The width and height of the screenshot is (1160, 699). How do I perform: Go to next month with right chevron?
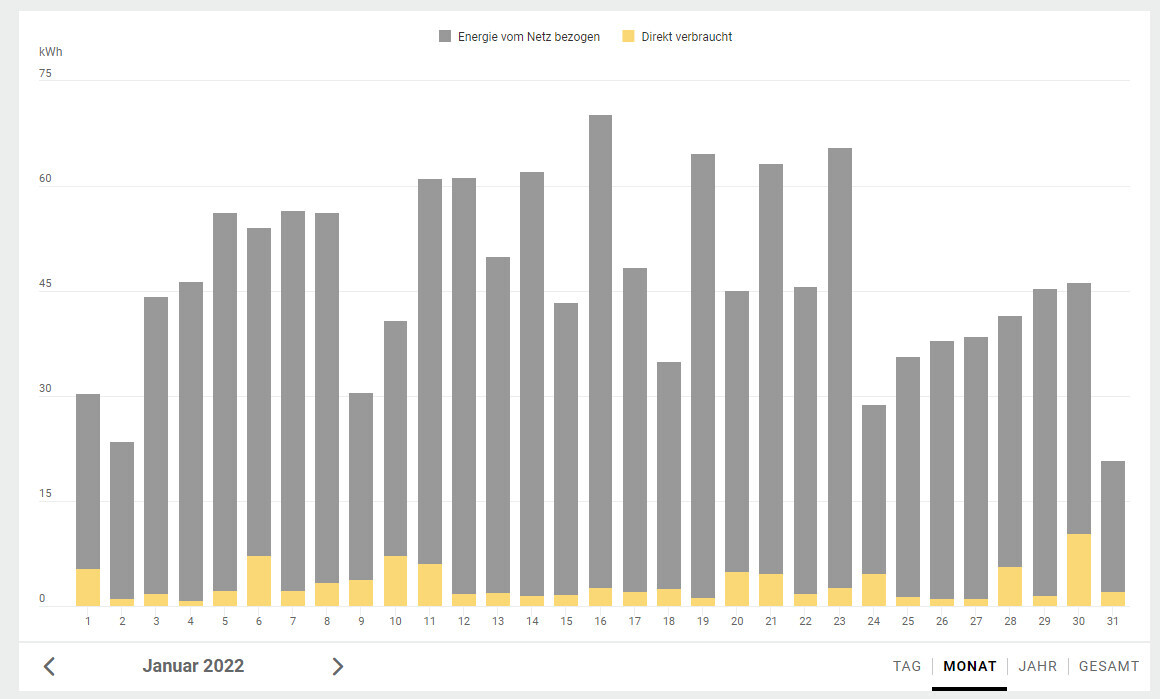[337, 666]
